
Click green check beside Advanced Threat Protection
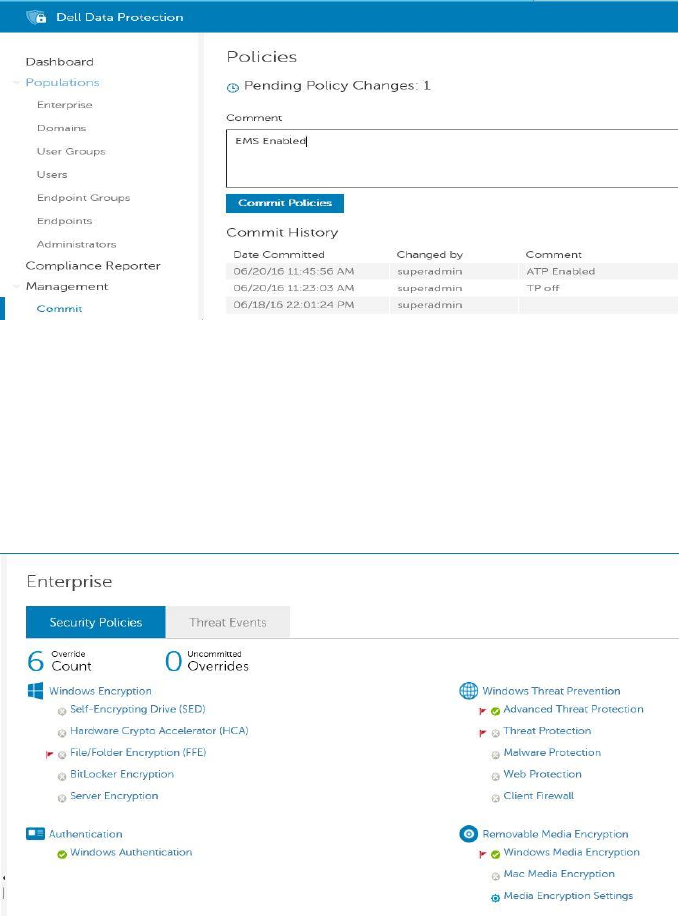(496, 712)
